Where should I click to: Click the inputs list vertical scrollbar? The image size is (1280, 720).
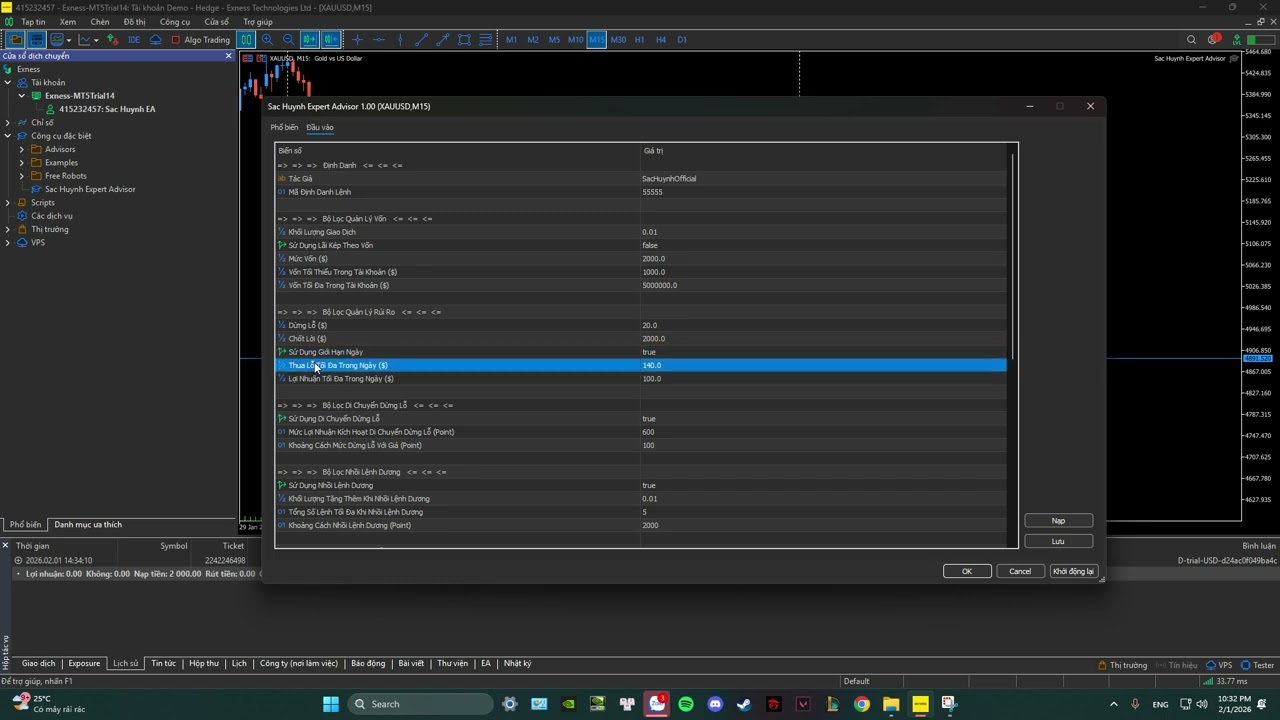click(1014, 255)
